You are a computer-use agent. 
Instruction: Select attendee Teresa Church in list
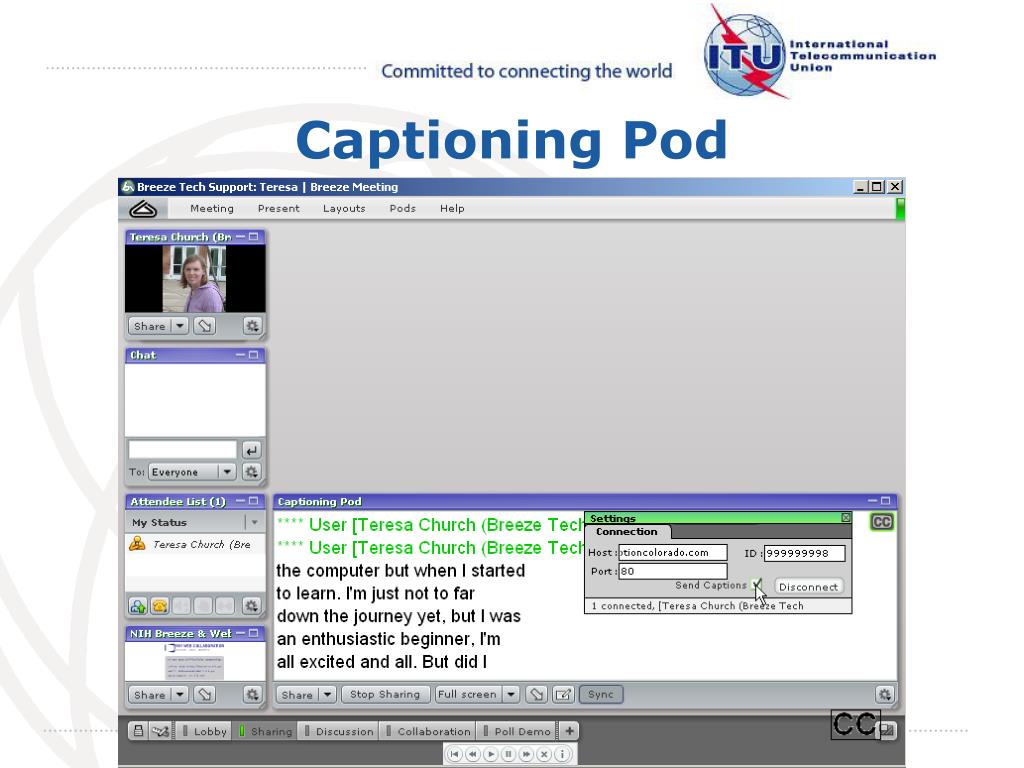(195, 544)
